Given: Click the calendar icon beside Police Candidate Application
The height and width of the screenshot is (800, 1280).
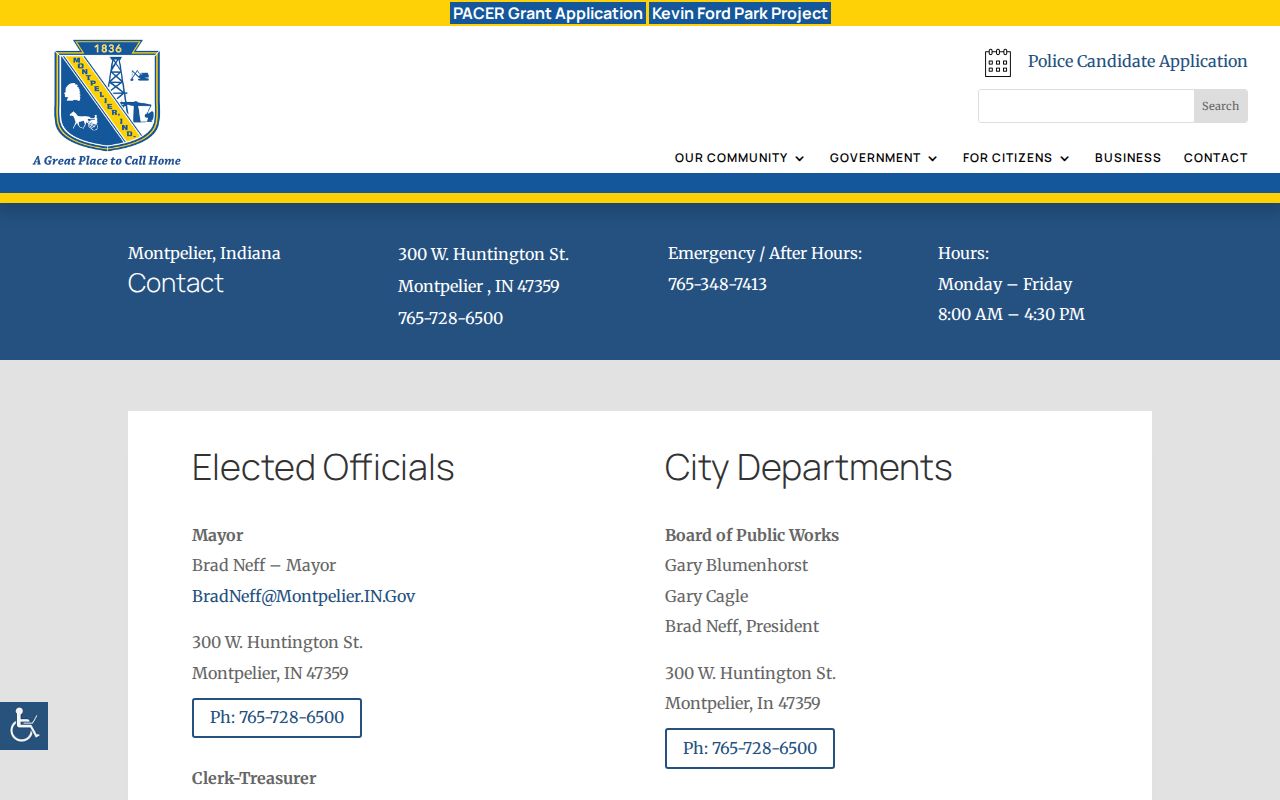Looking at the screenshot, I should (x=998, y=62).
